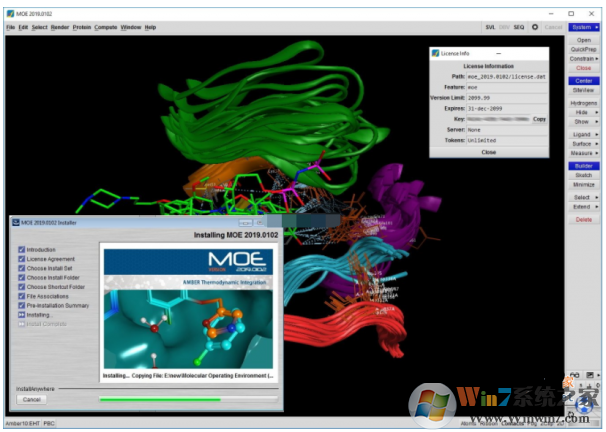
Task: Expand the Extend submenu
Action: click(584, 207)
